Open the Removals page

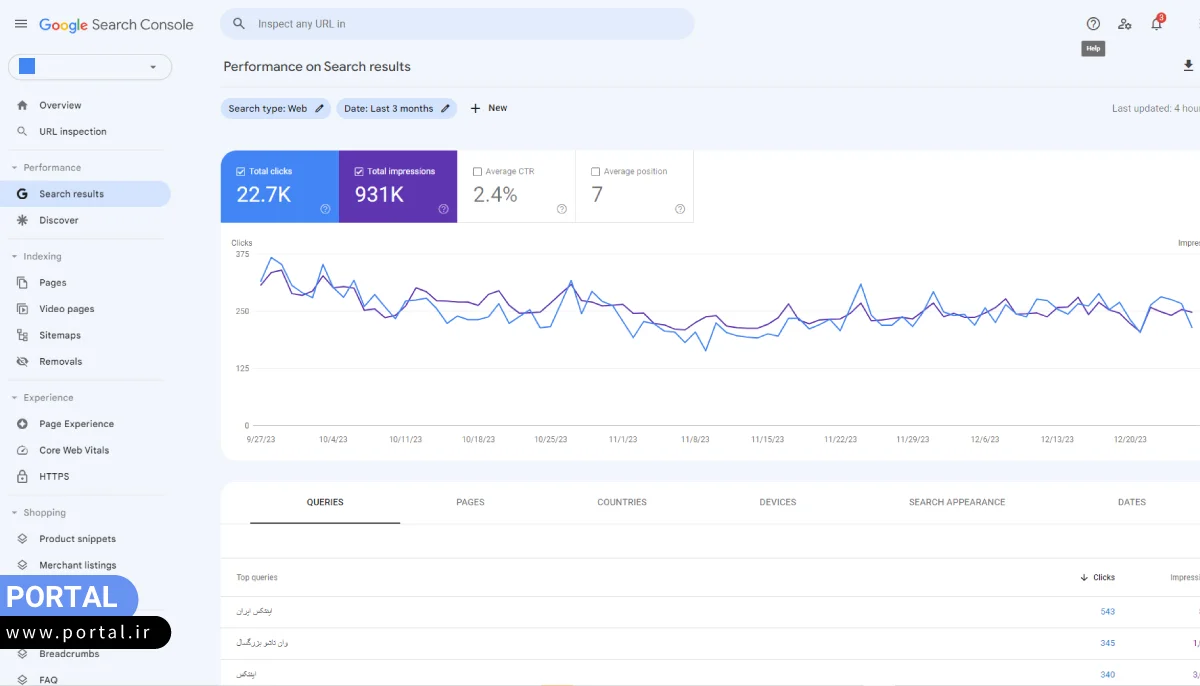pyautogui.click(x=60, y=361)
